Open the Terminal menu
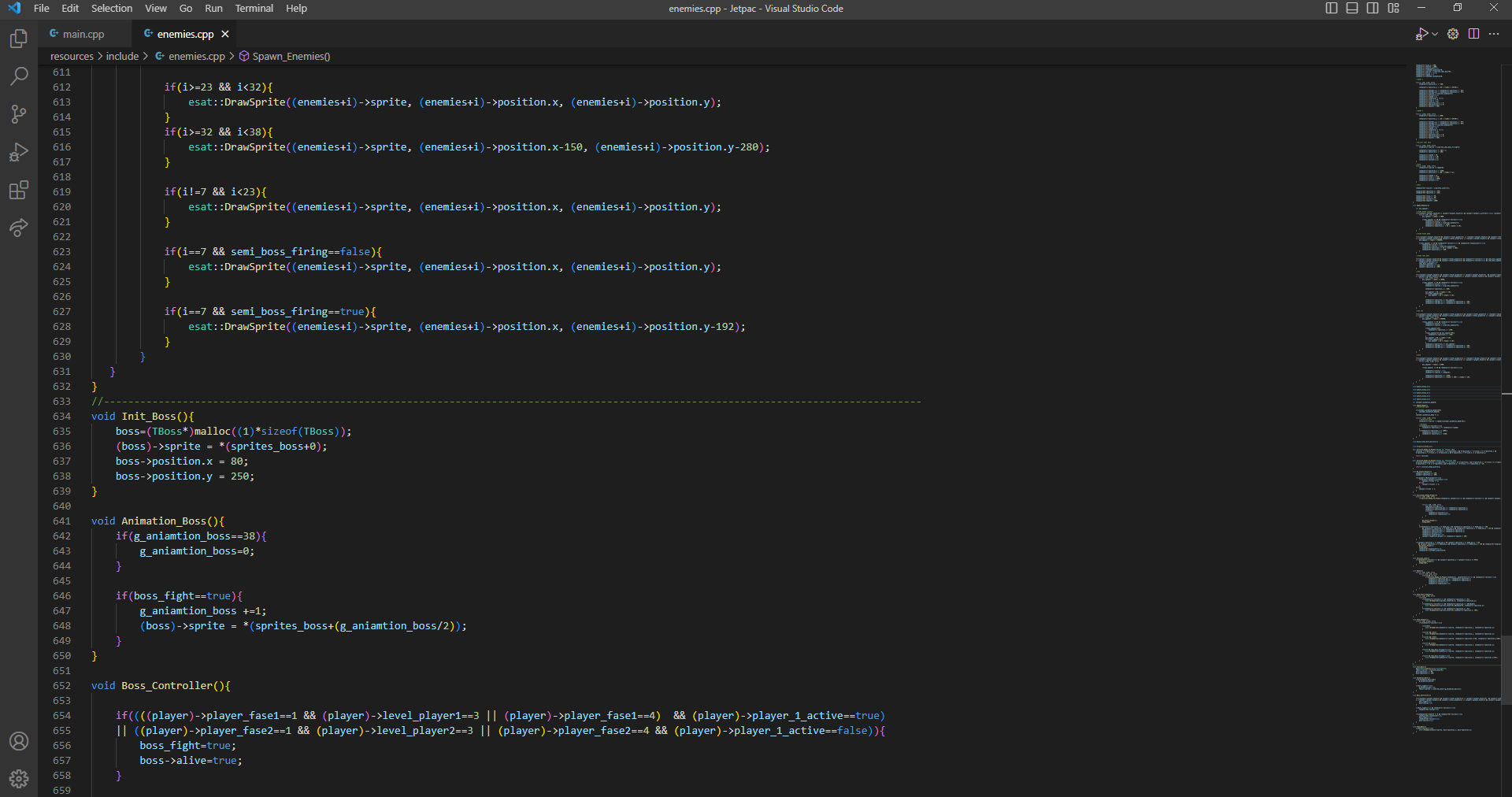 point(254,8)
